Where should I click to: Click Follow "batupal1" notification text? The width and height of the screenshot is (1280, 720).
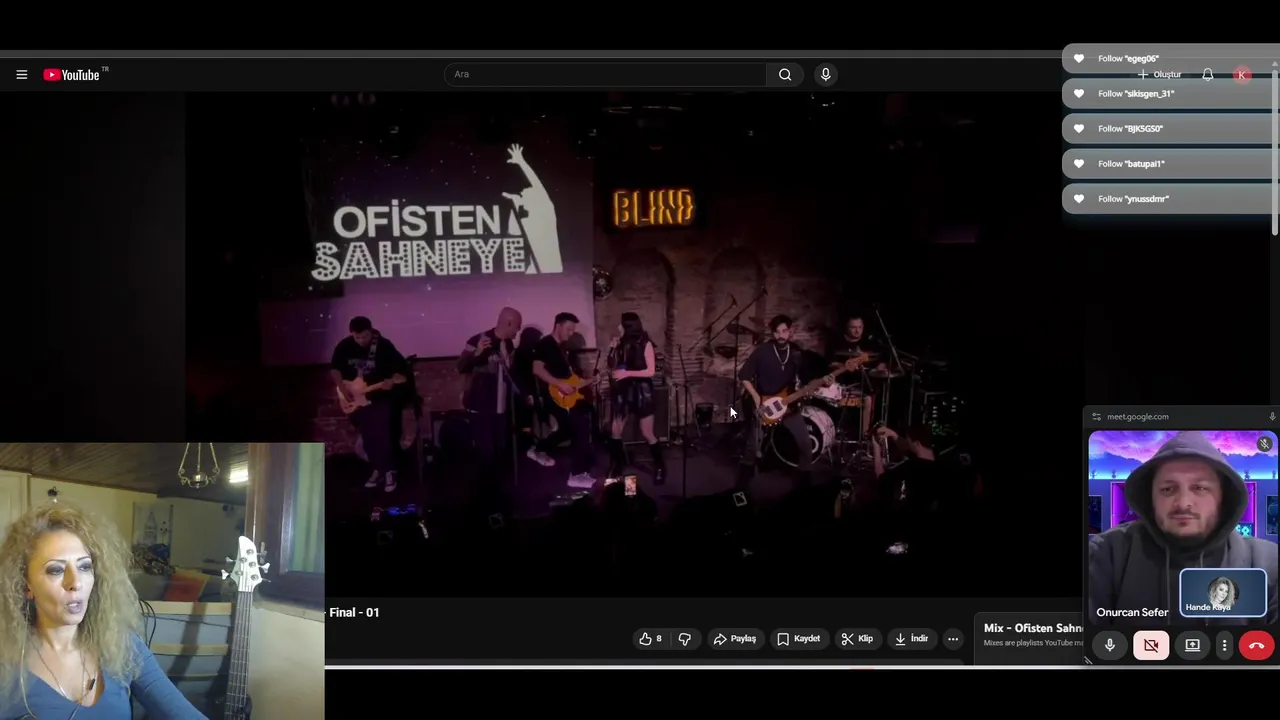click(x=1131, y=164)
